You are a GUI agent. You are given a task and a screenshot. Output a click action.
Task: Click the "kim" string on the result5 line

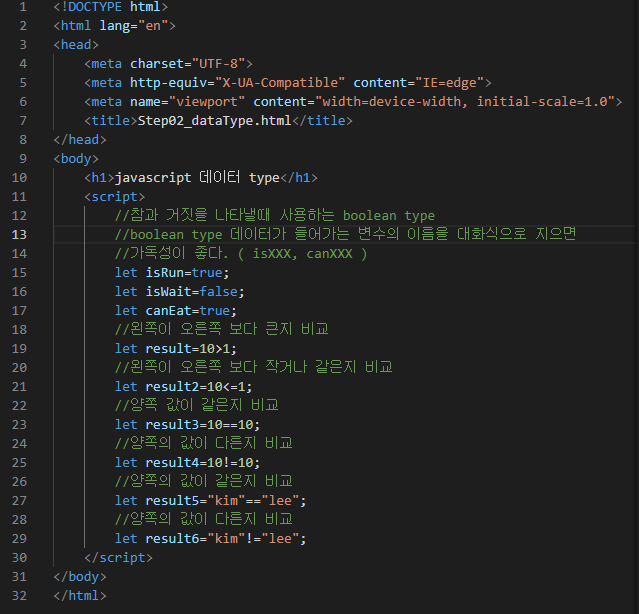click(x=226, y=501)
